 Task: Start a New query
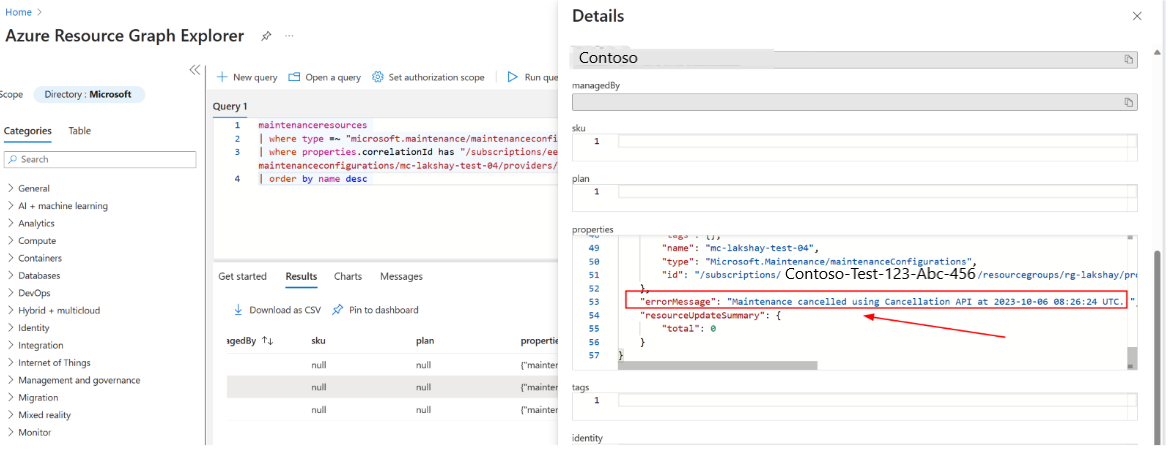tap(246, 77)
